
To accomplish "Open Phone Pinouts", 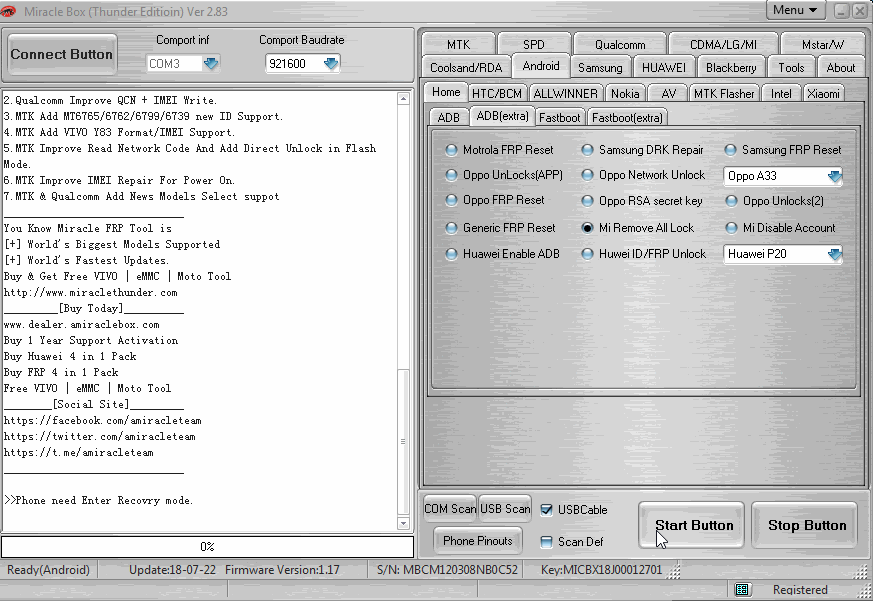I will click(x=478, y=540).
